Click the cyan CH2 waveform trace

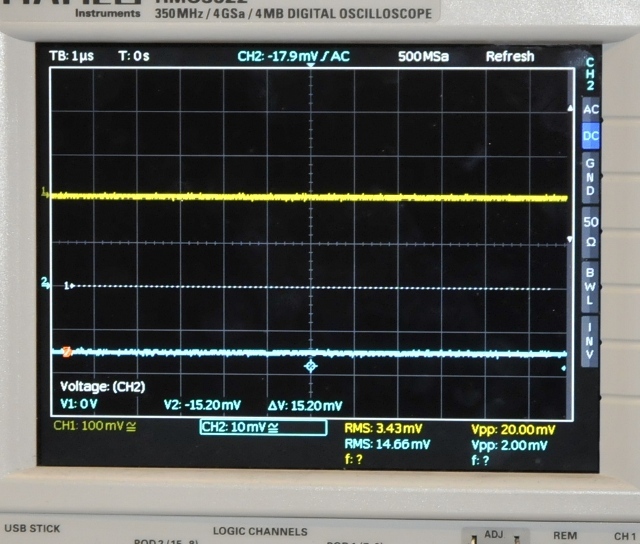tap(309, 353)
